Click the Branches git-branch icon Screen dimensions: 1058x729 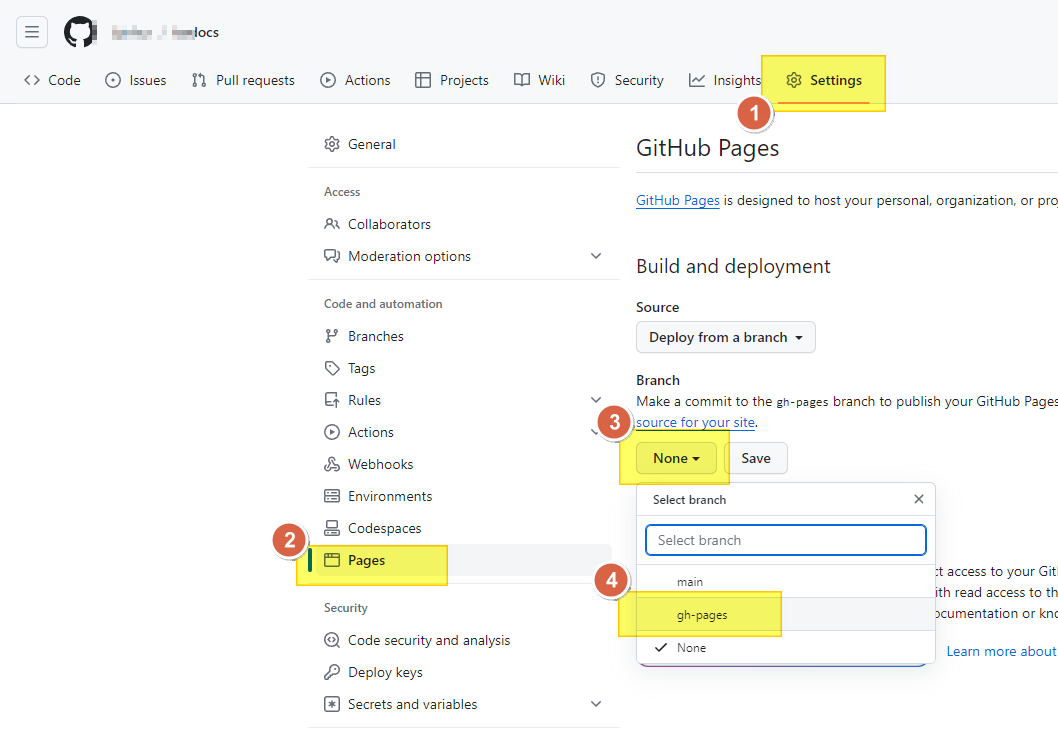(x=332, y=335)
